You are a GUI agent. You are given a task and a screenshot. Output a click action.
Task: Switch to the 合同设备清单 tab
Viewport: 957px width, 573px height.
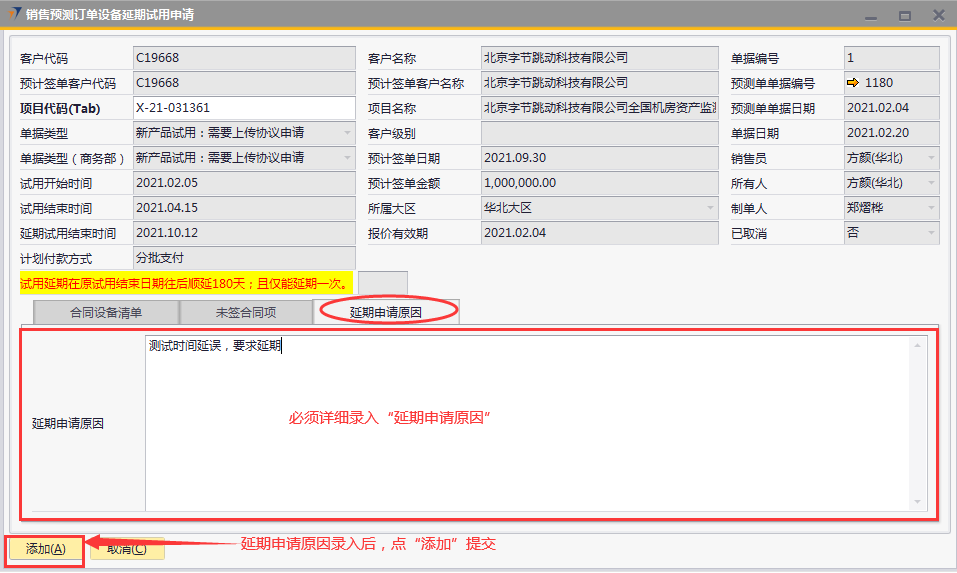106,312
